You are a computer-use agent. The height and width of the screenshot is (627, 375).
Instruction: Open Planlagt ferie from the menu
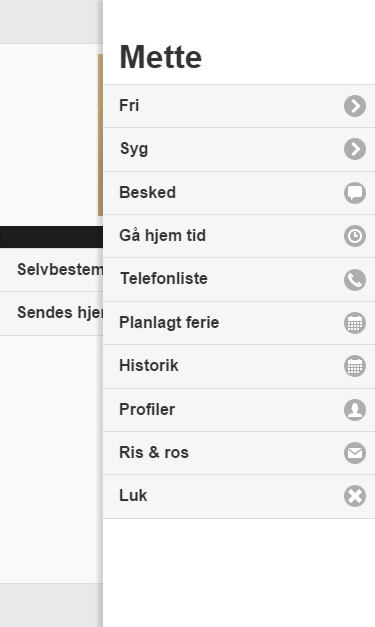point(239,323)
